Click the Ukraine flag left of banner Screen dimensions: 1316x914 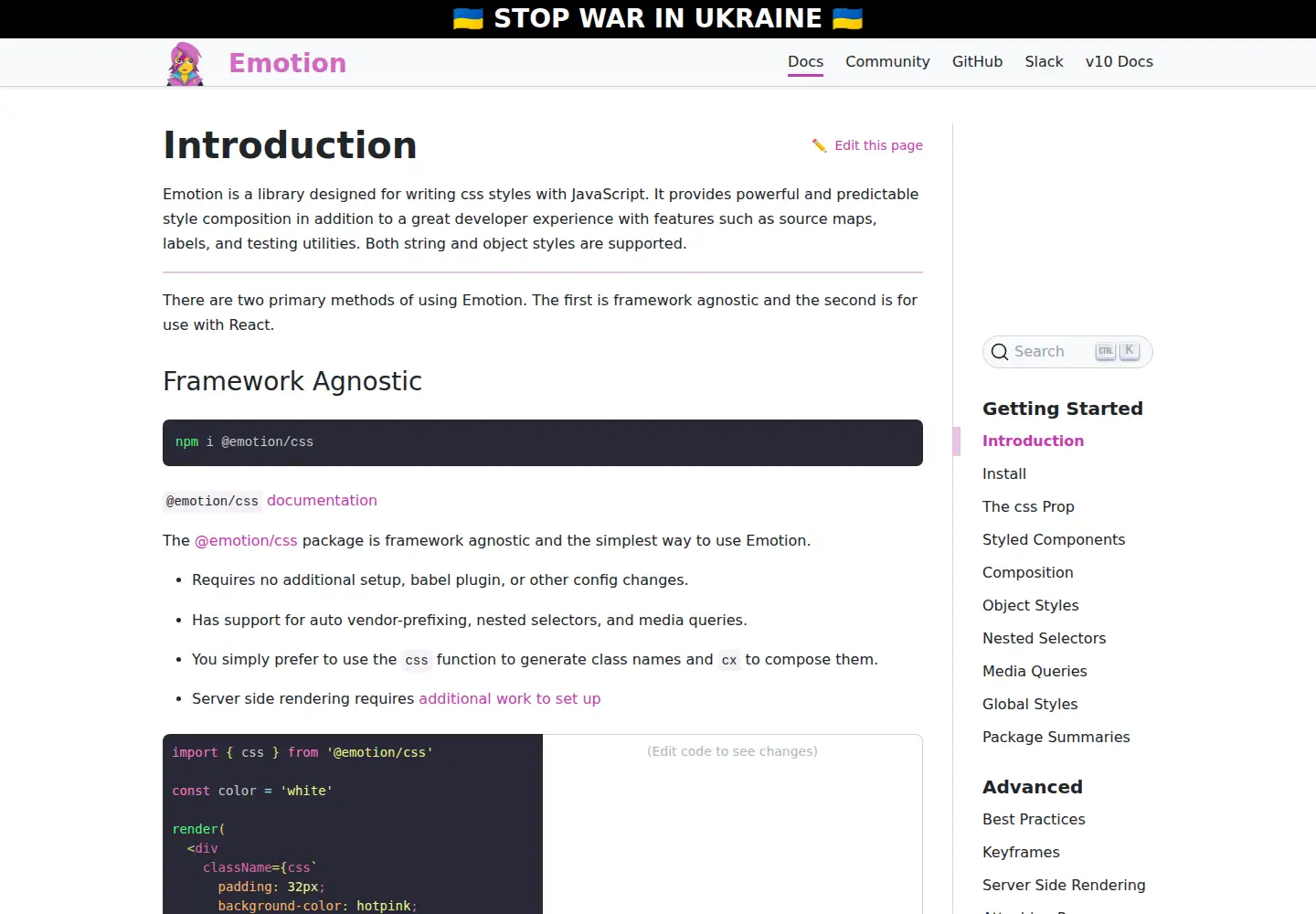click(468, 18)
